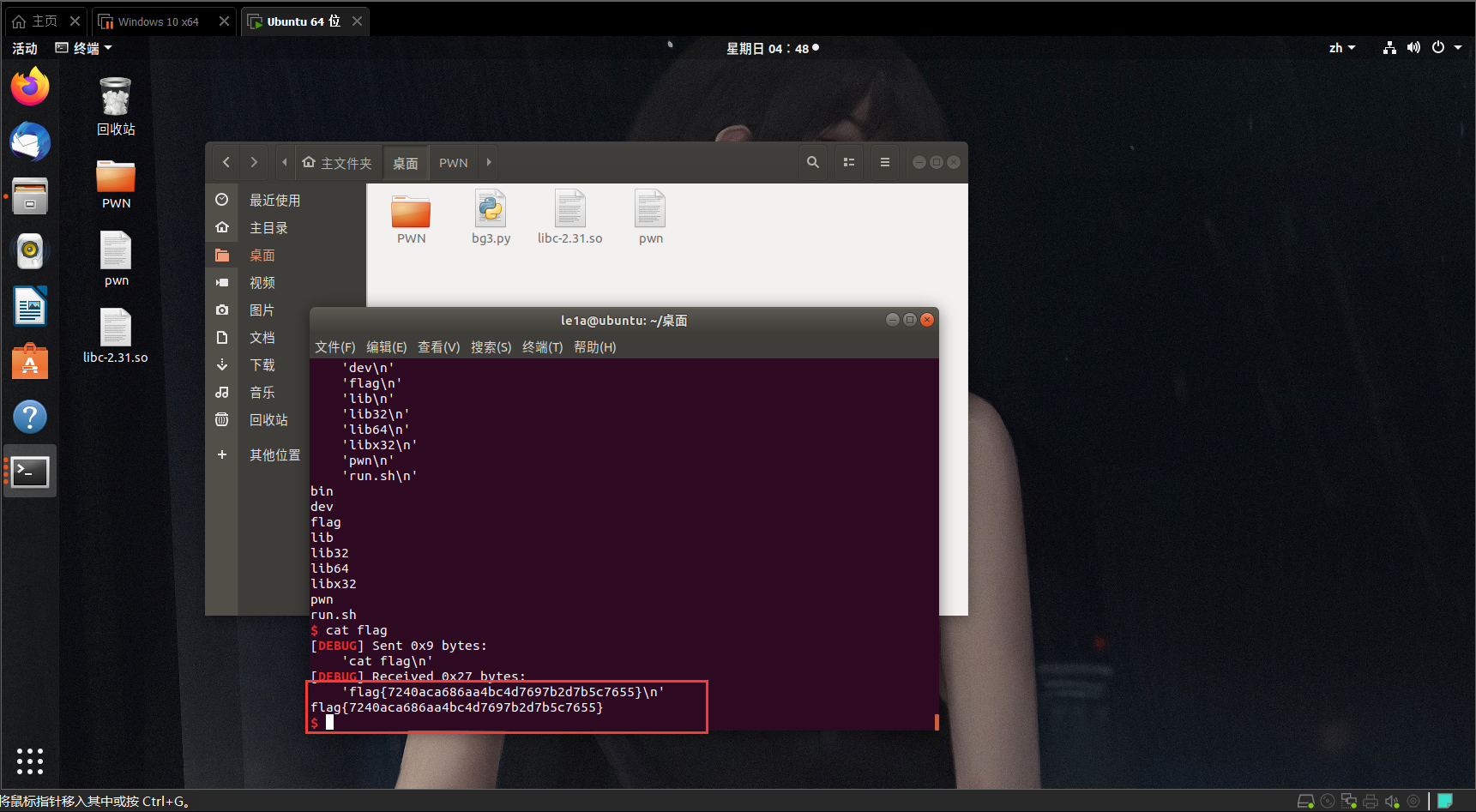Show earlier path segments with left arrow
Image resolution: width=1476 pixels, height=812 pixels.
pyautogui.click(x=285, y=162)
